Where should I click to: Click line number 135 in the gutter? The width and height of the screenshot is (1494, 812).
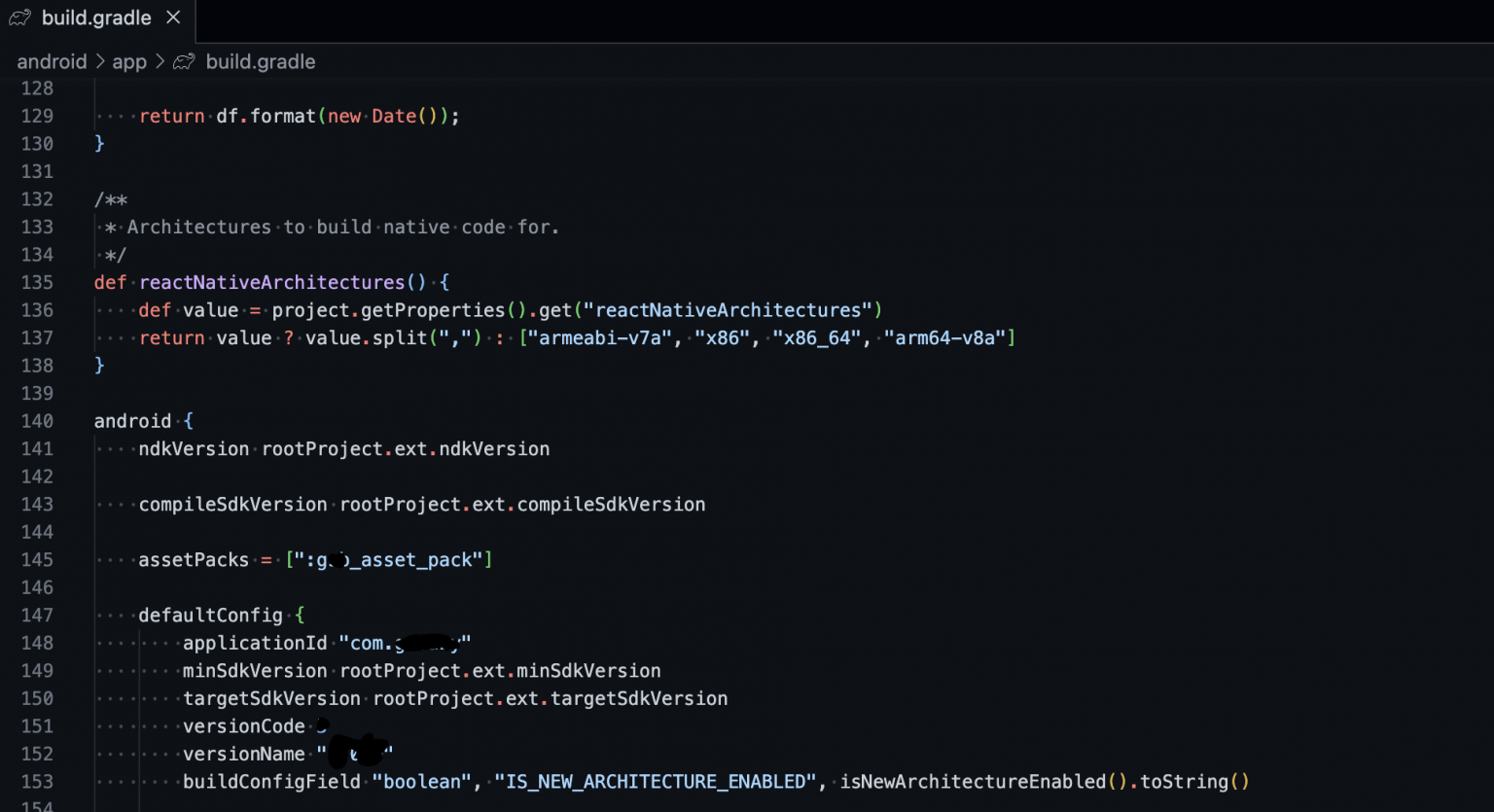tap(37, 282)
